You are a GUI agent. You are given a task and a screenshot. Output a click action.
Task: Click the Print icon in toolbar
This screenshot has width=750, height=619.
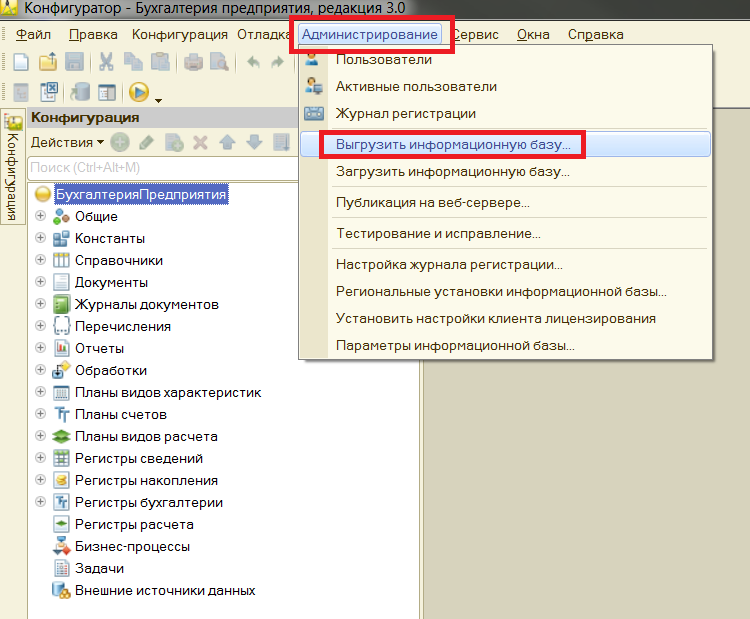194,62
